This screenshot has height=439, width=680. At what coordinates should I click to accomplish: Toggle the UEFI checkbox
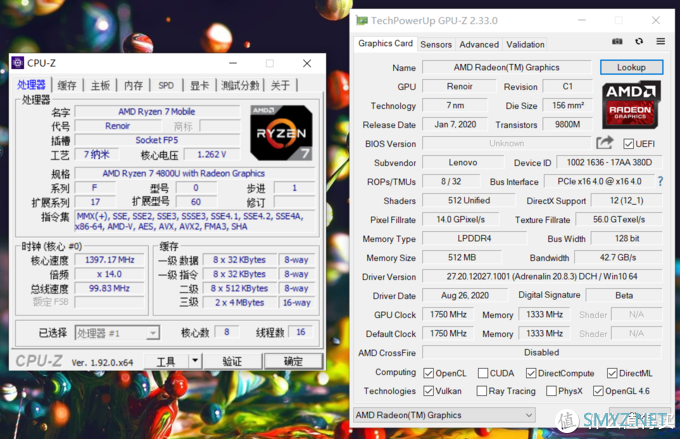click(x=628, y=144)
